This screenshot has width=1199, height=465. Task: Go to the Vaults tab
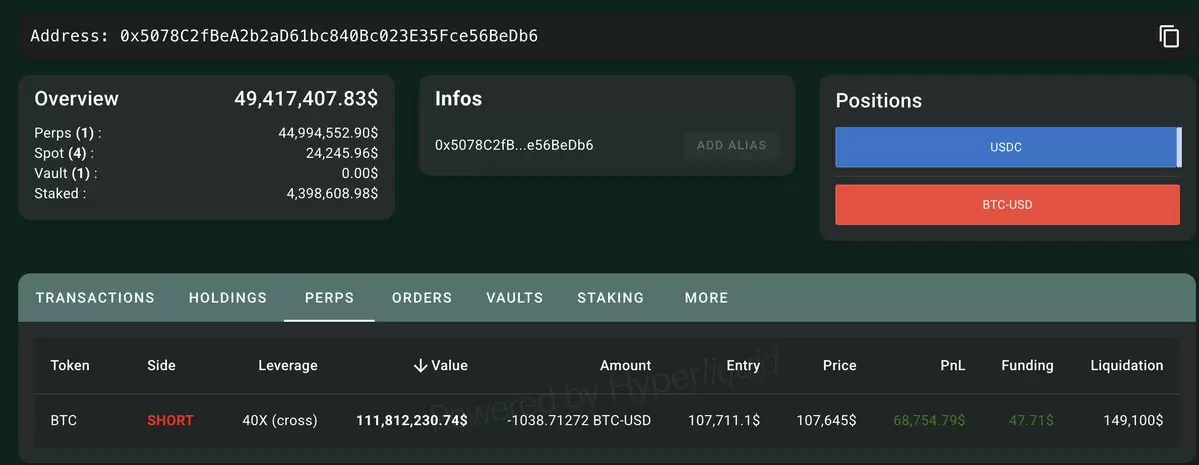[x=515, y=298]
